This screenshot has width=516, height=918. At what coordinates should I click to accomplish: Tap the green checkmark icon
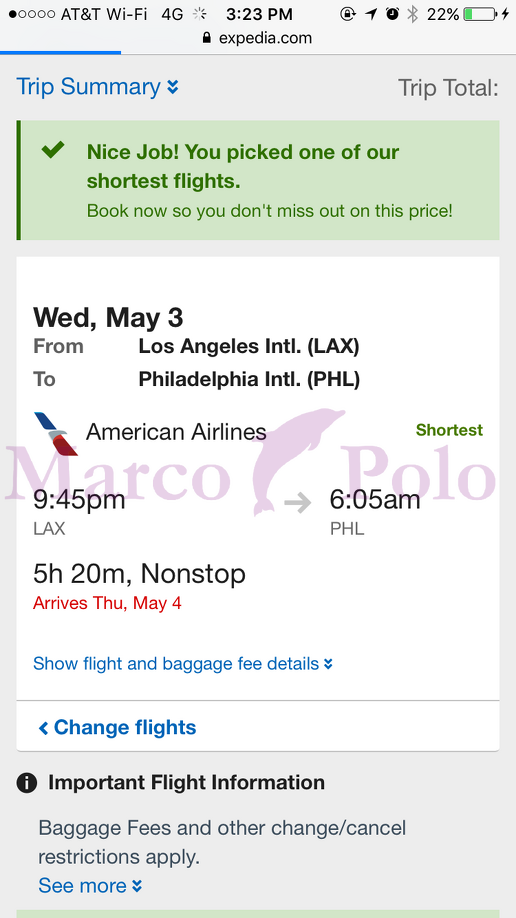click(53, 150)
